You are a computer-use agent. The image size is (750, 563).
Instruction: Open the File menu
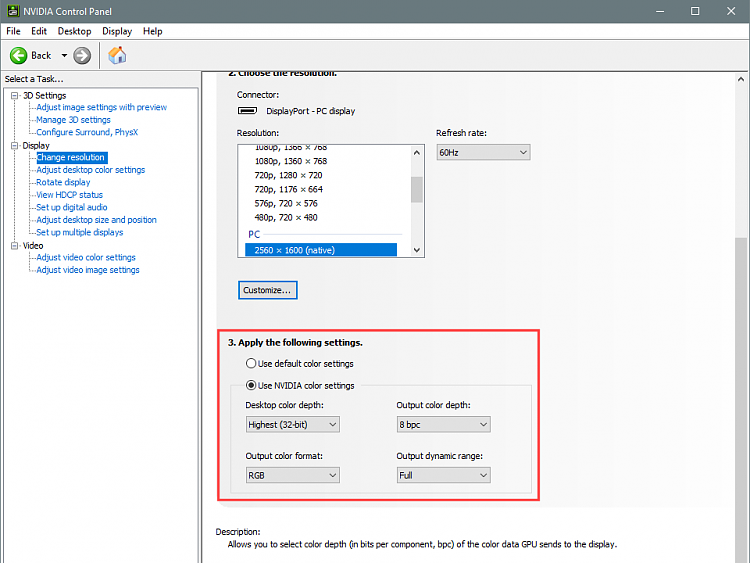(x=13, y=31)
